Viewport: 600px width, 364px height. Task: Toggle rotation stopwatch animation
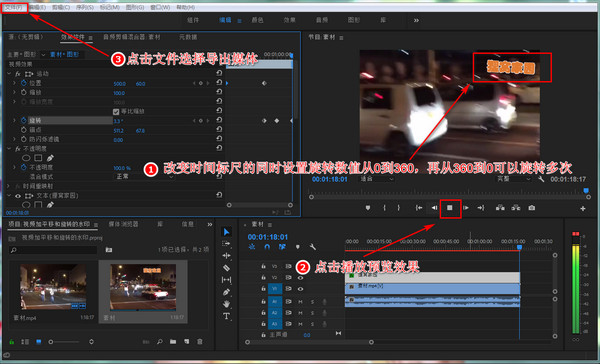click(24, 120)
